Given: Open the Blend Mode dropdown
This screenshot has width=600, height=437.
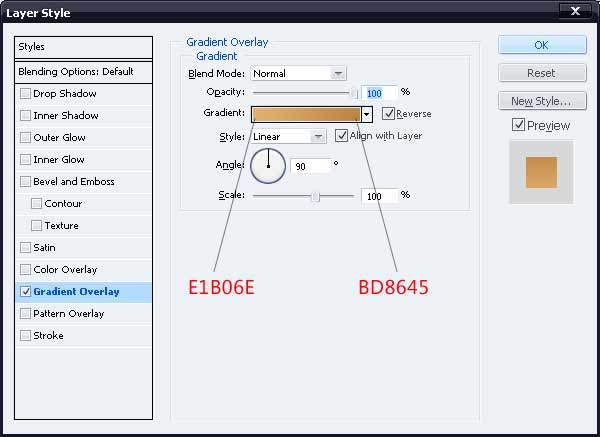Looking at the screenshot, I should pos(338,73).
